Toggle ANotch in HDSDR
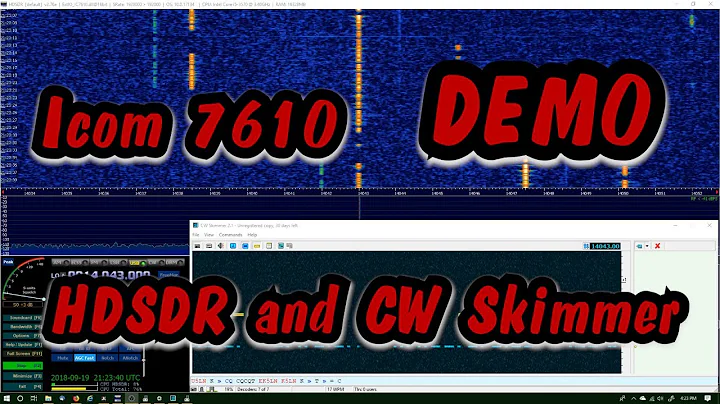720x404 pixels. tap(130, 358)
